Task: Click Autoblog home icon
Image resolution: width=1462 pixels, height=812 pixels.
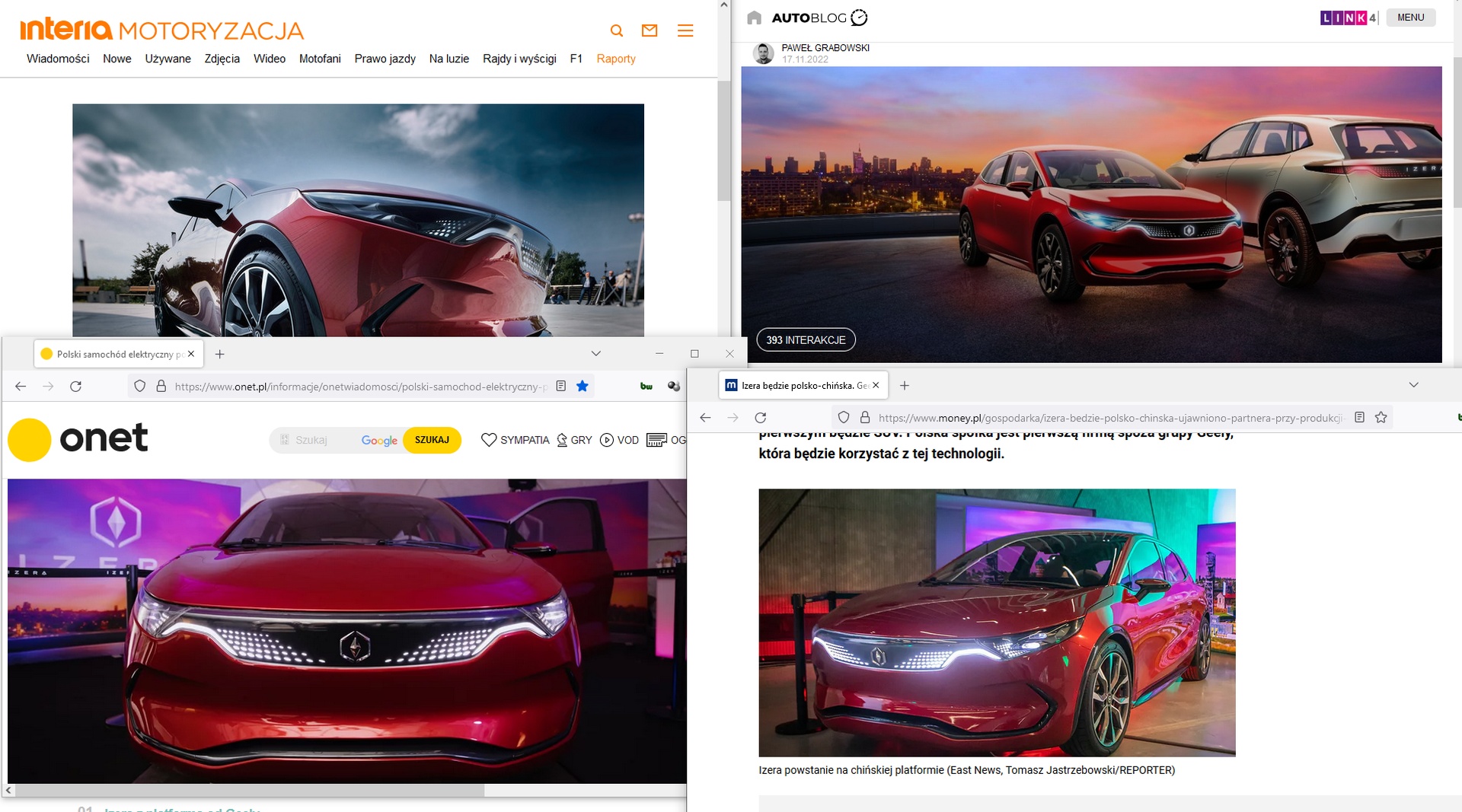Action: pyautogui.click(x=755, y=18)
